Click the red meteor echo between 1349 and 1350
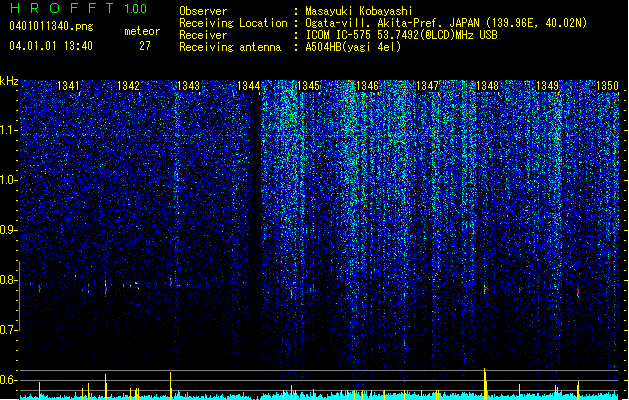Image resolution: width=629 pixels, height=400 pixels. pyautogui.click(x=578, y=292)
